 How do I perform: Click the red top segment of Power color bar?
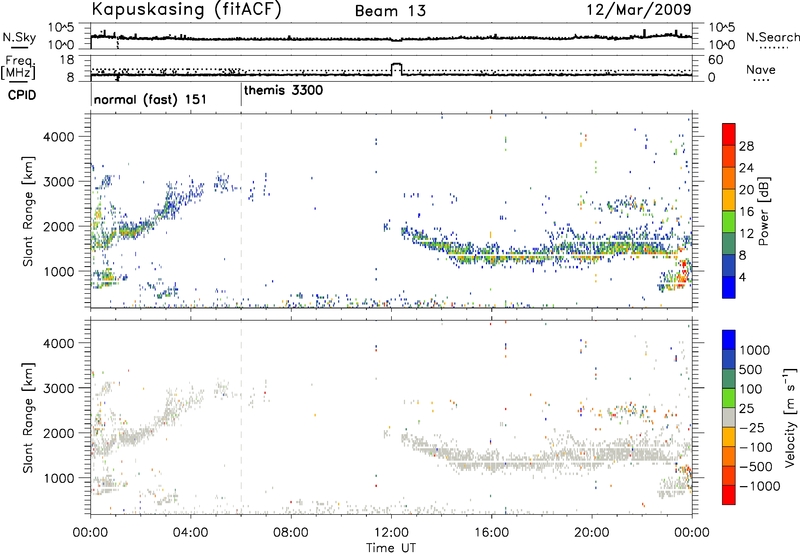[729, 134]
